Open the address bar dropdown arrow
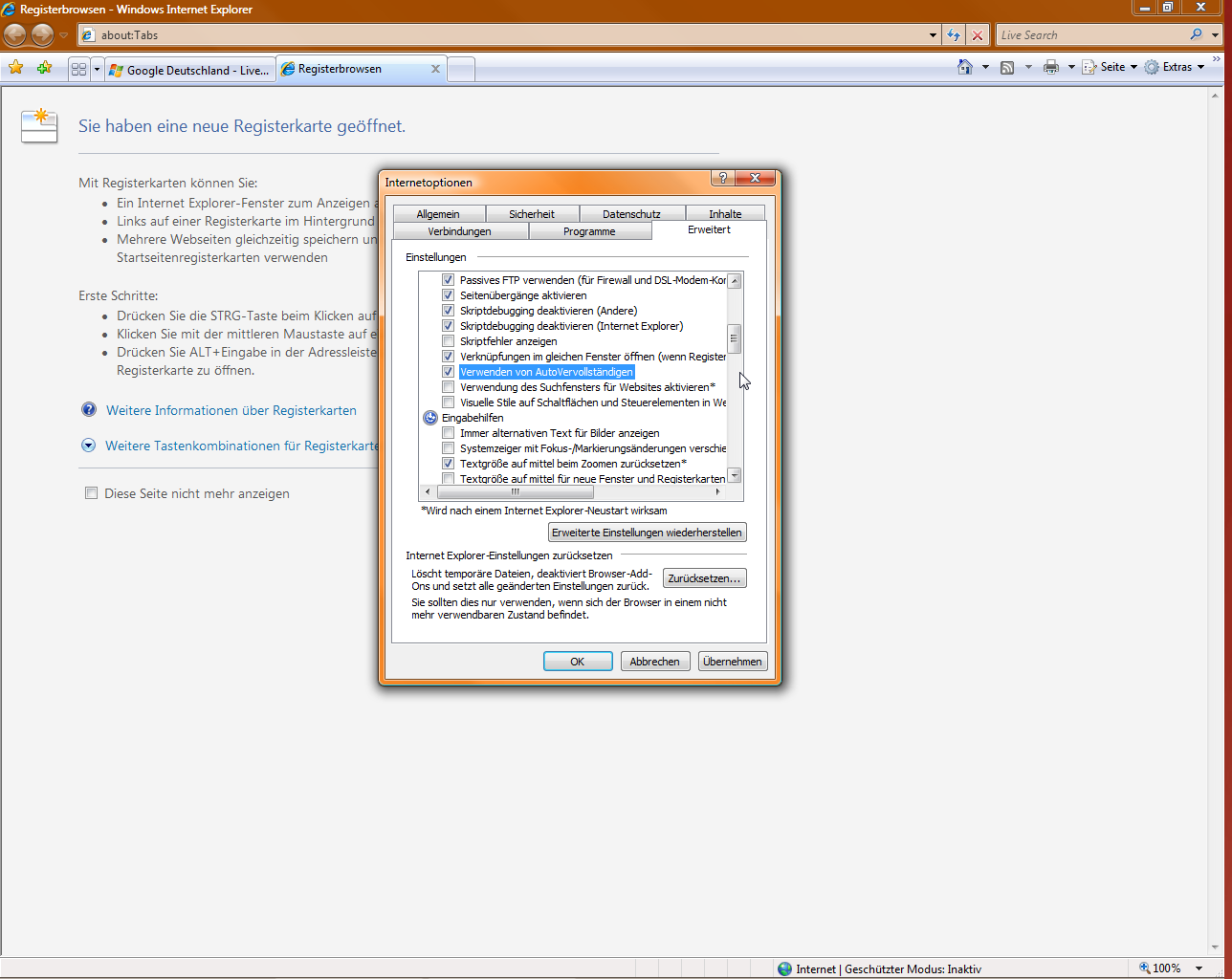 pos(934,35)
